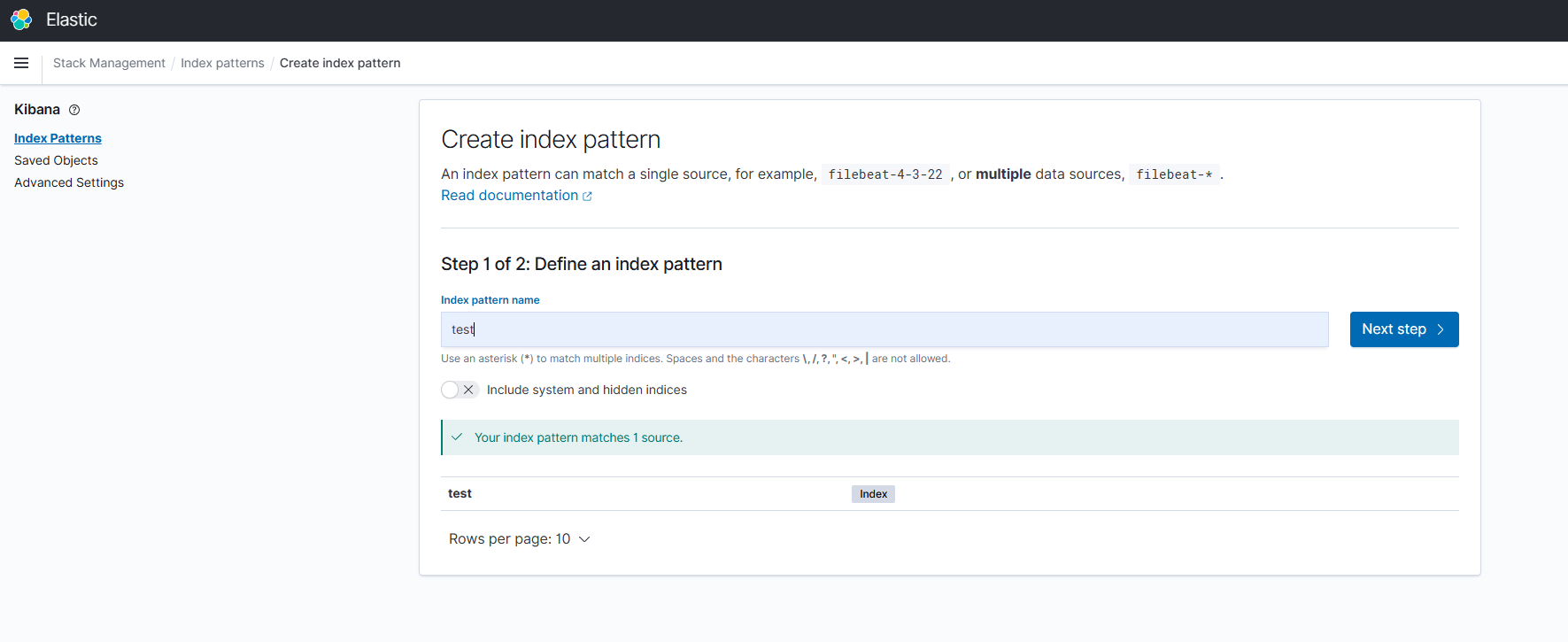Go to Index patterns breadcrumb
Viewport: 1568px width, 642px height.
click(222, 63)
